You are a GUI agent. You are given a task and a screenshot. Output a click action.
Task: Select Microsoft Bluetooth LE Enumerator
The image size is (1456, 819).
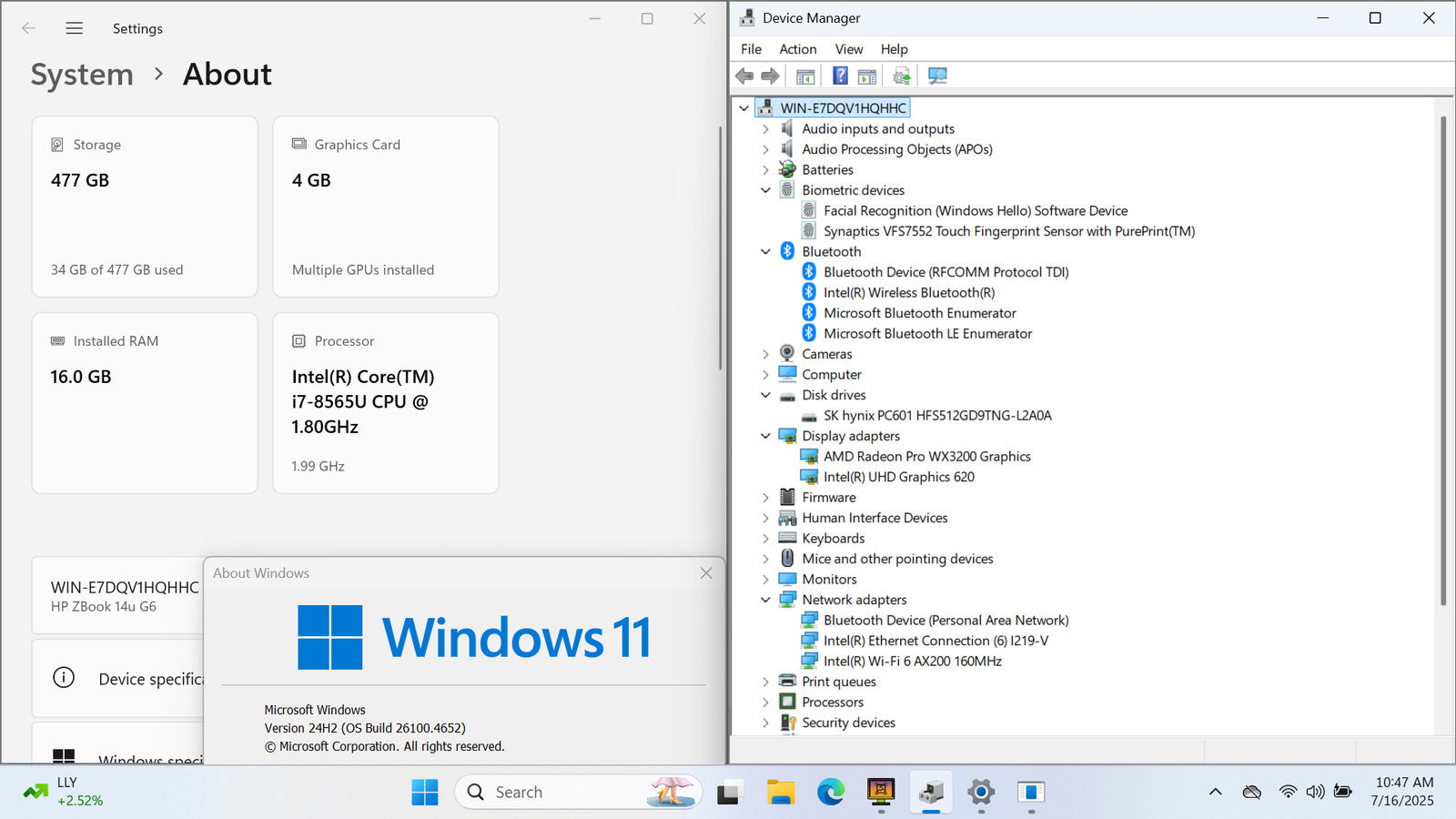pyautogui.click(x=927, y=334)
